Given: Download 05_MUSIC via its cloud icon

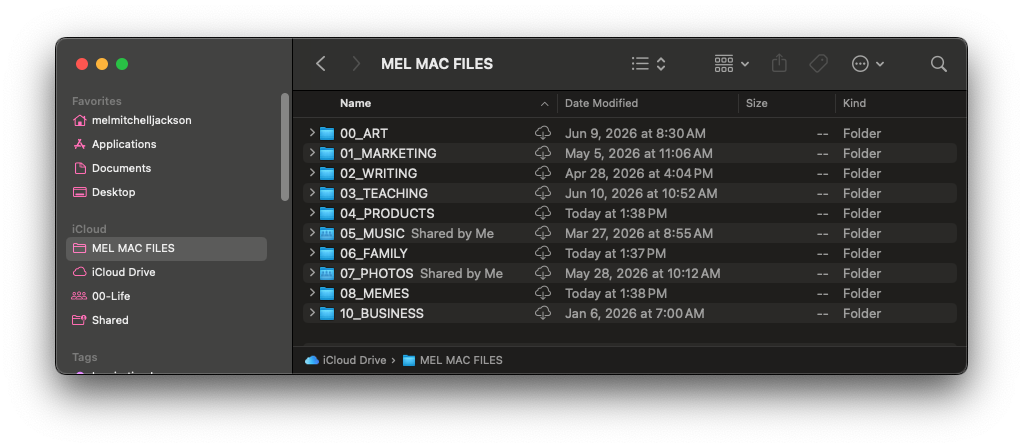Looking at the screenshot, I should (543, 233).
